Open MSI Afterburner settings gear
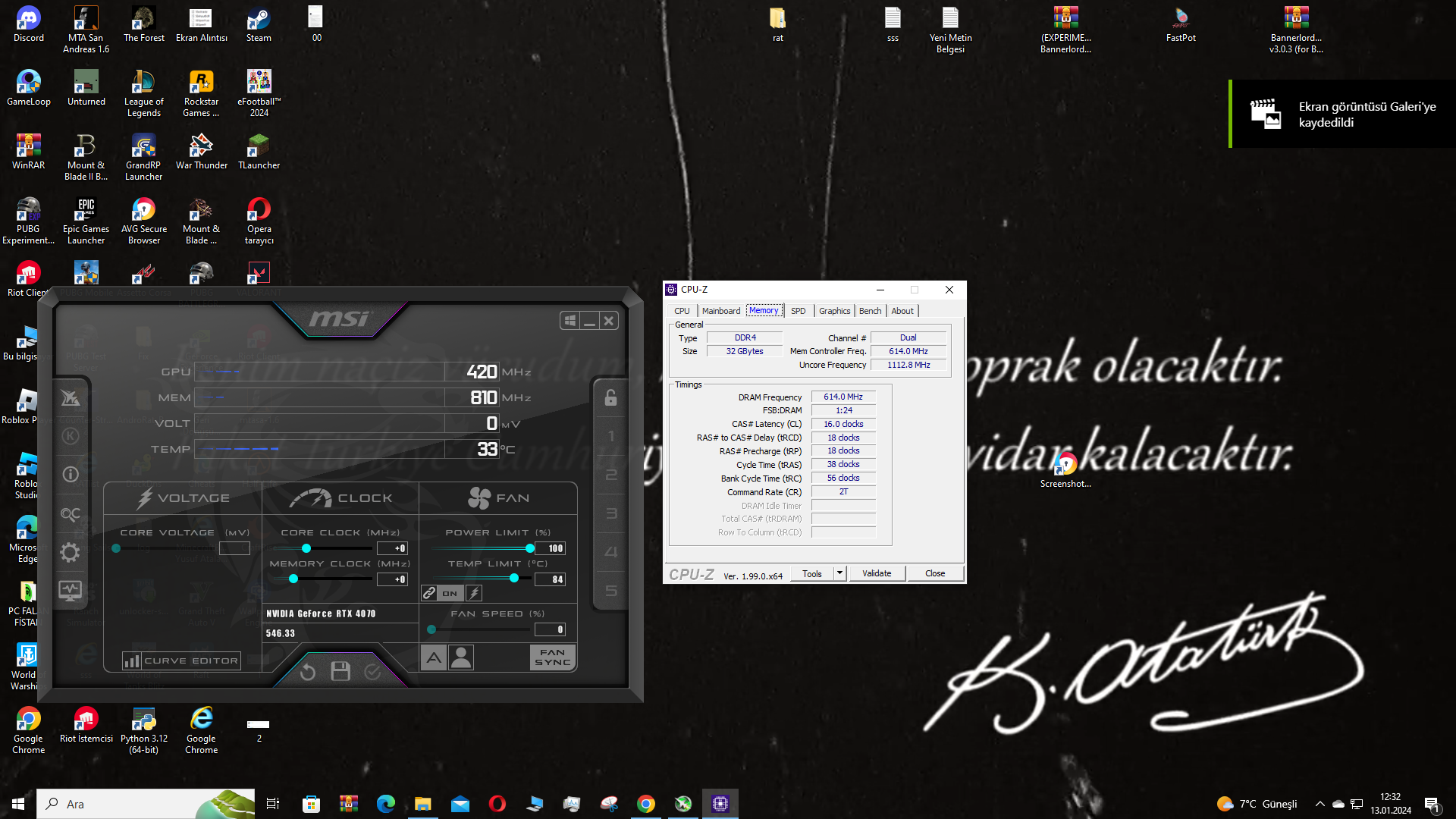 click(70, 552)
